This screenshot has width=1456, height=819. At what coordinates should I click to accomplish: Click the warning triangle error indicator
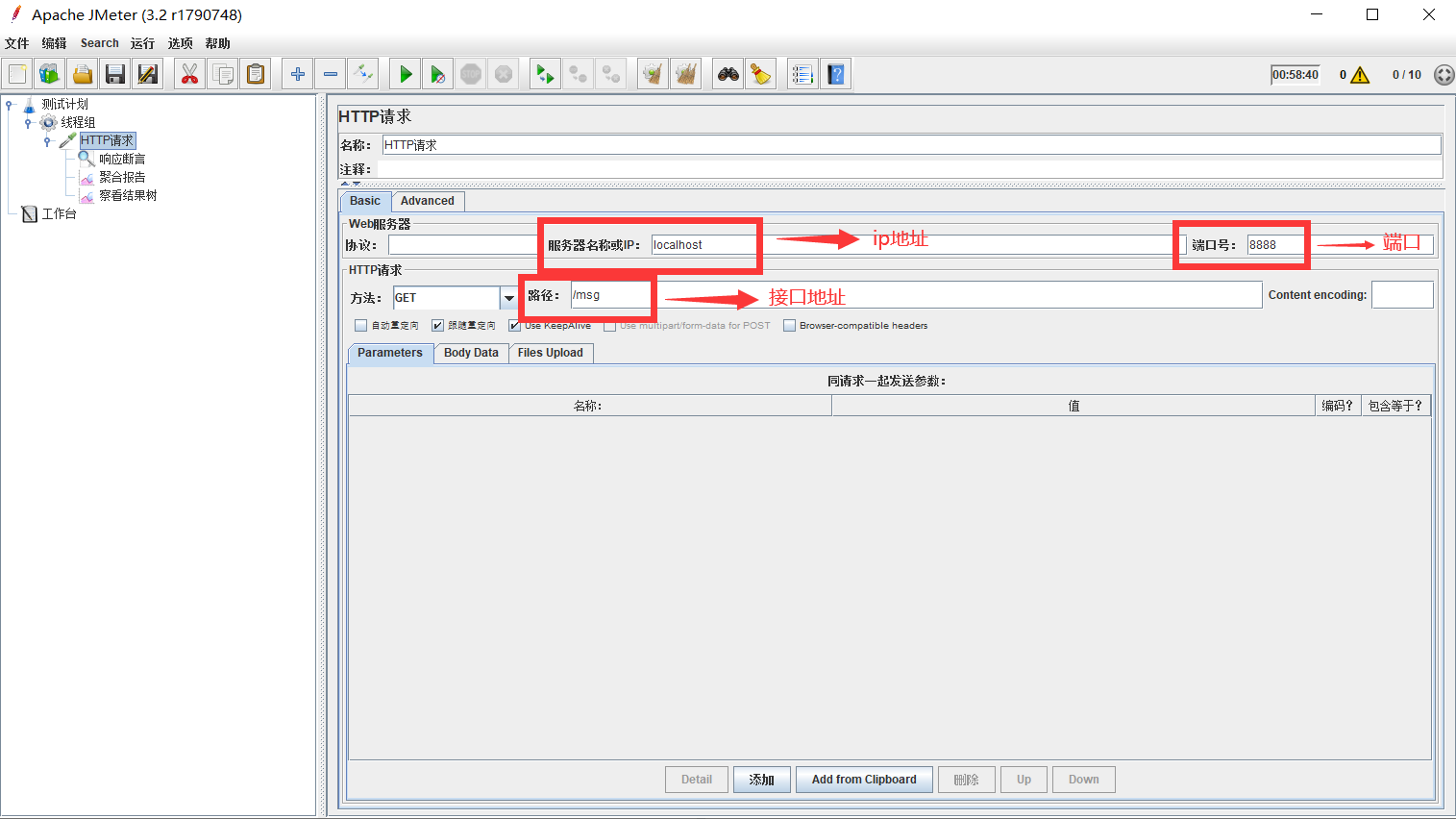tap(1360, 75)
